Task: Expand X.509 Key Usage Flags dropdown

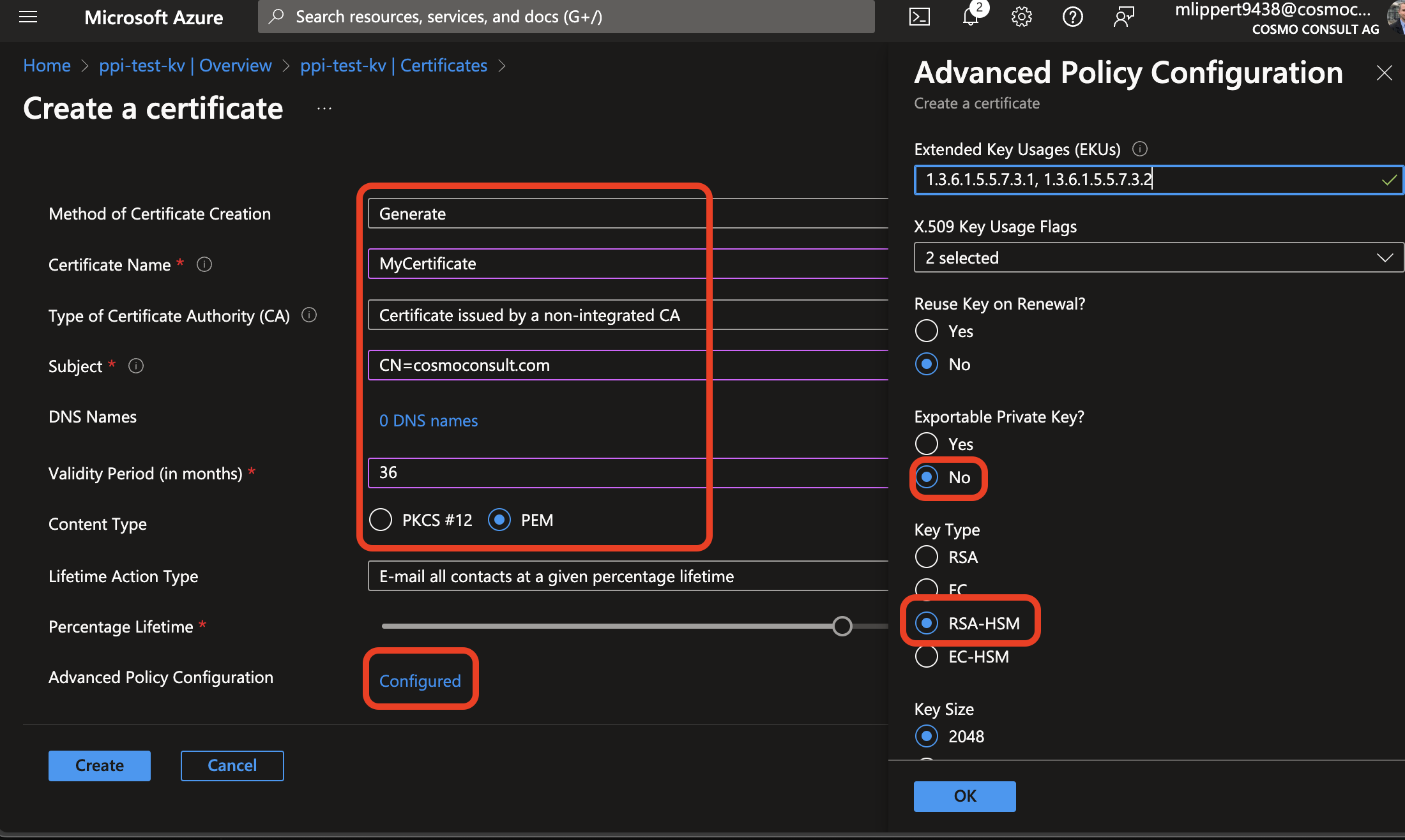Action: (1158, 257)
